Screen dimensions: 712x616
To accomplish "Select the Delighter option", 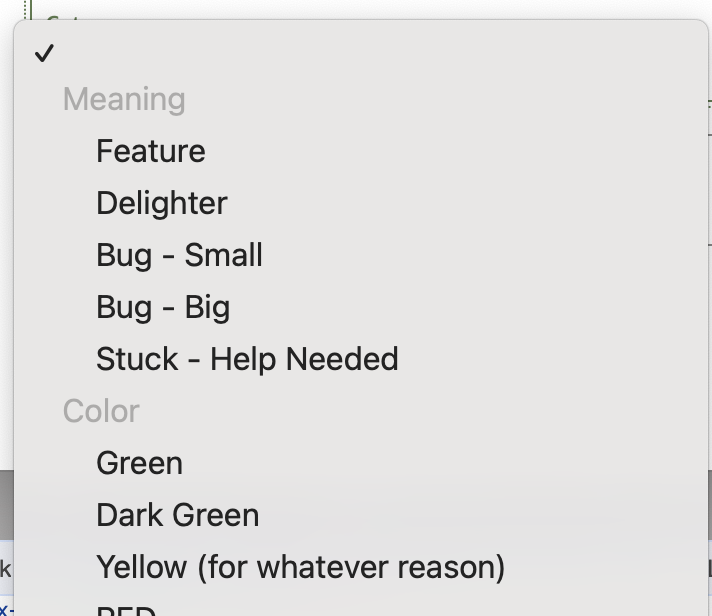I will [162, 203].
